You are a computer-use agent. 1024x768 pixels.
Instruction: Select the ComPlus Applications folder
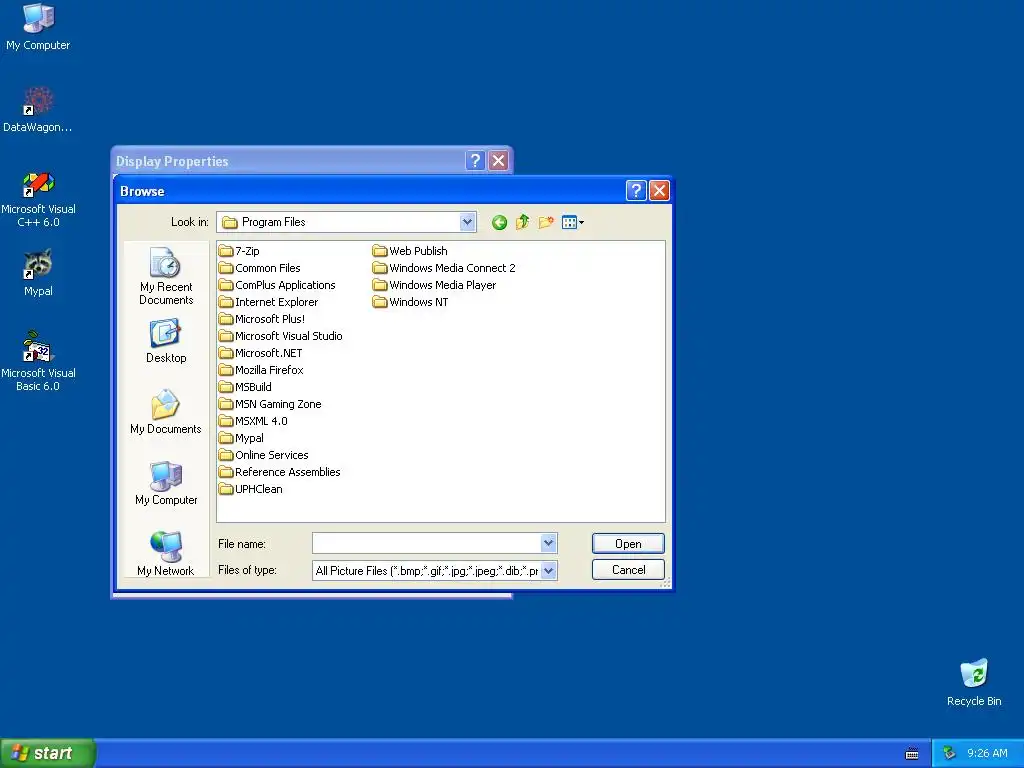[x=277, y=285]
